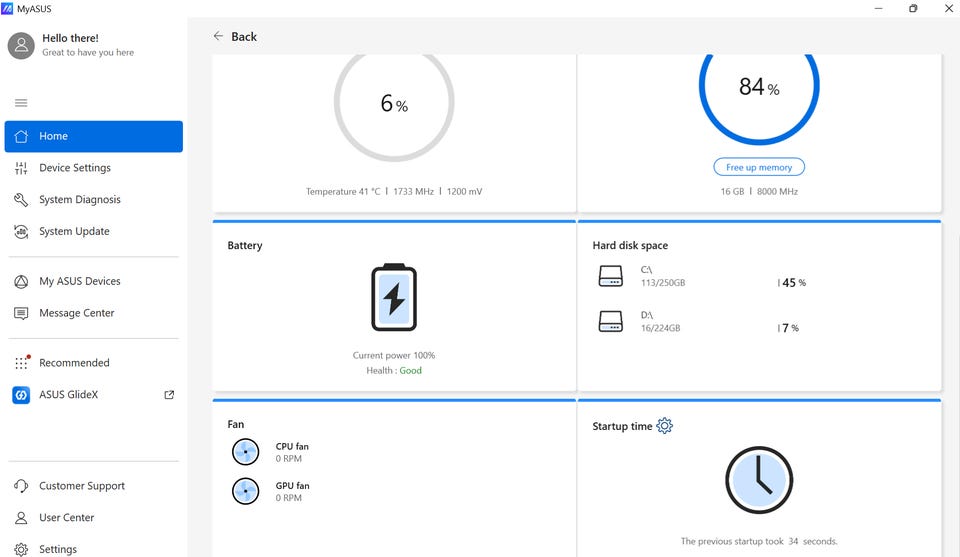
Task: Click the battery charging icon
Action: coord(394,297)
